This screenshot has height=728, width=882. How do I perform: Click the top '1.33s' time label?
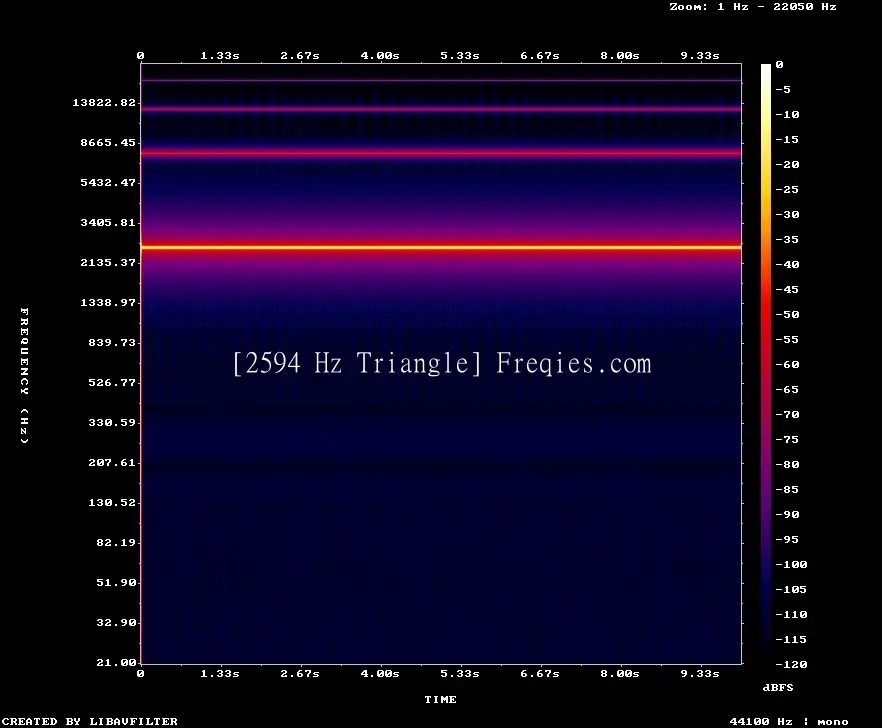[220, 56]
